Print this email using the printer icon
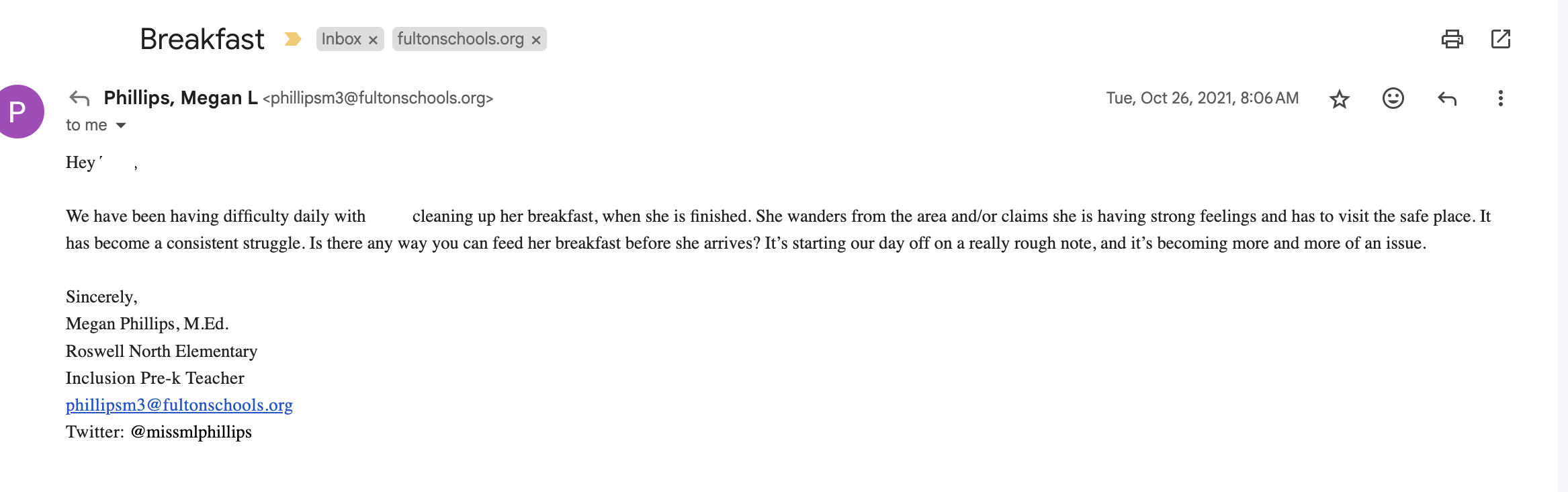This screenshot has width=1568, height=492. 1452,39
